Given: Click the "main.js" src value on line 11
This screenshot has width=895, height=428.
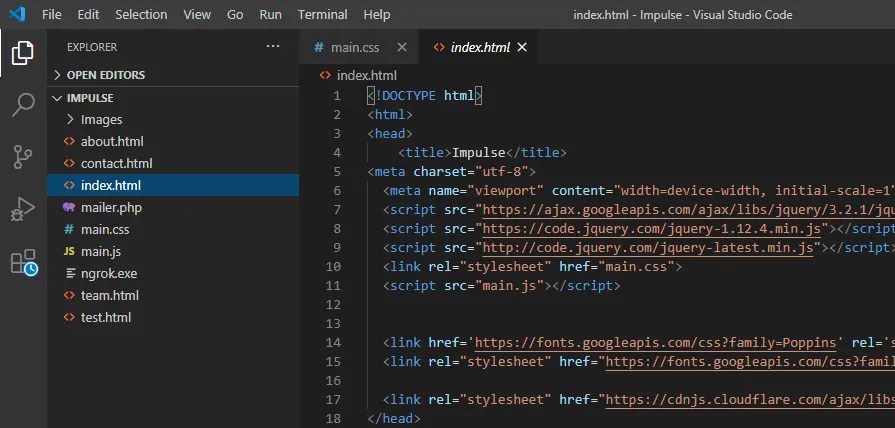Looking at the screenshot, I should (509, 285).
